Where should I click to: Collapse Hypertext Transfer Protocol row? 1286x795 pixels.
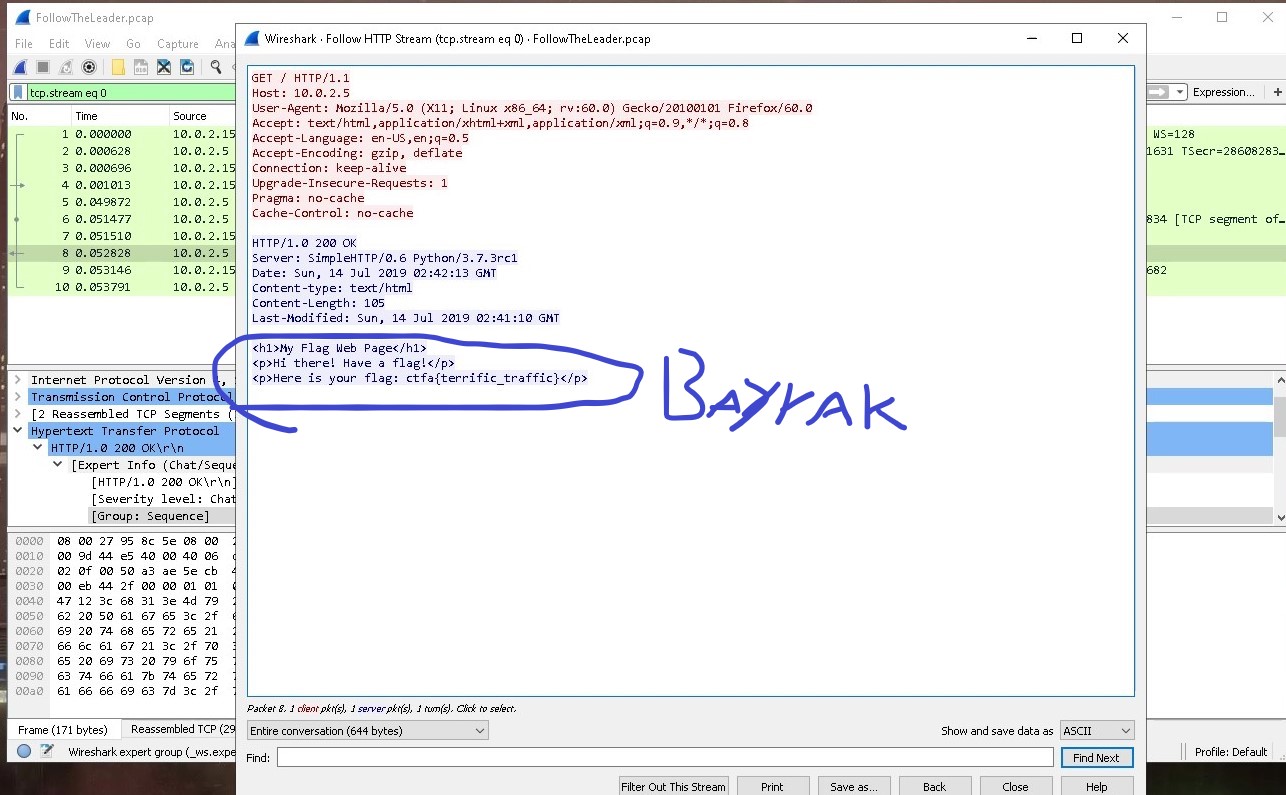(17, 431)
